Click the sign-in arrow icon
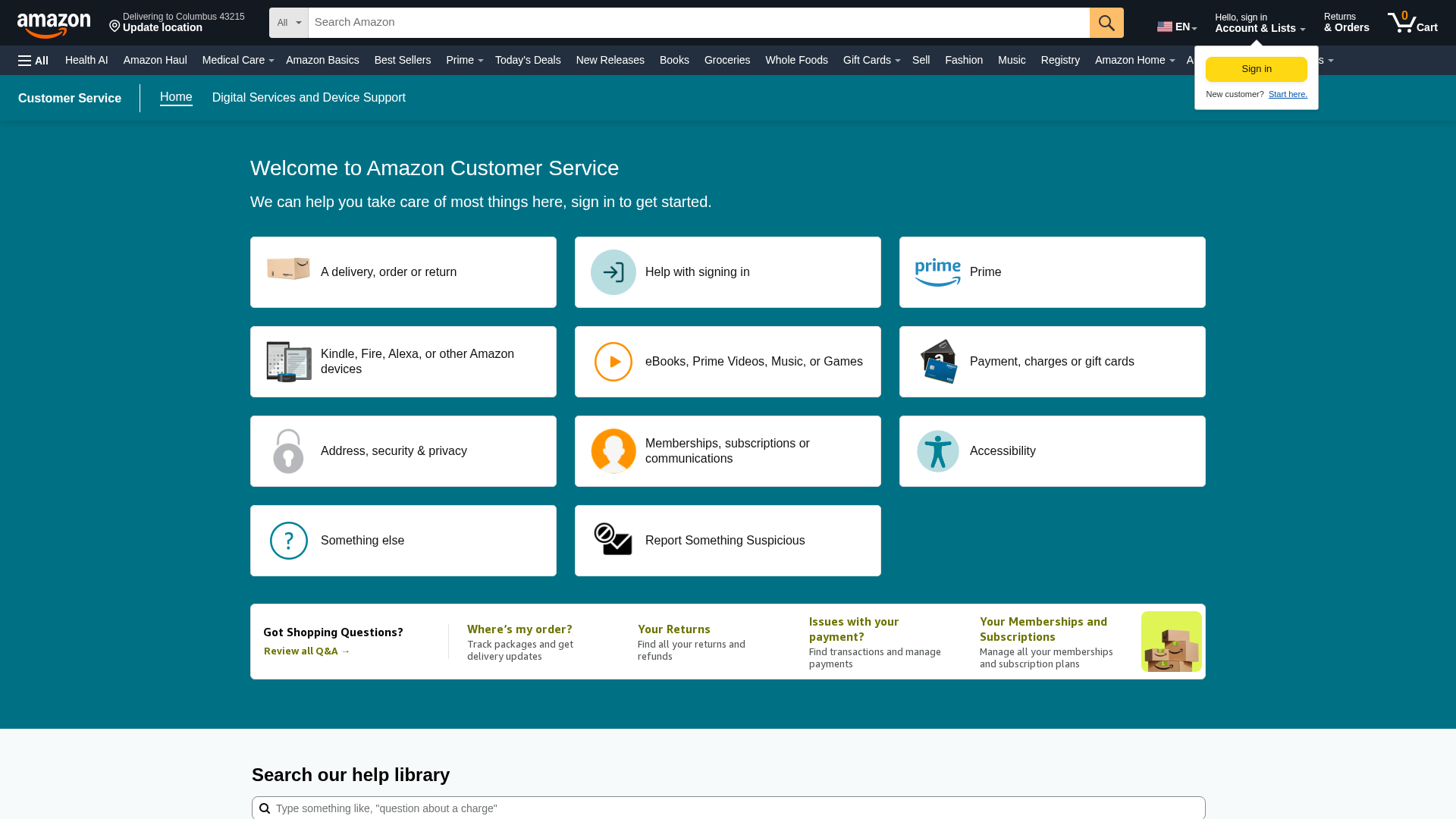 (x=613, y=272)
